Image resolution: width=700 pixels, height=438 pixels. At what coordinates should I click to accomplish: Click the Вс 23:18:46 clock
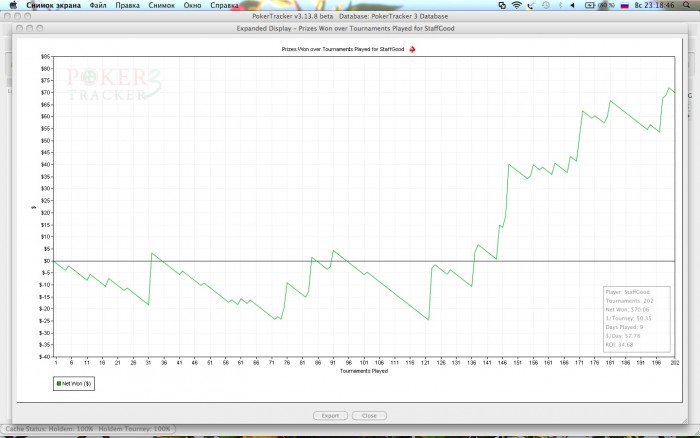coord(654,5)
